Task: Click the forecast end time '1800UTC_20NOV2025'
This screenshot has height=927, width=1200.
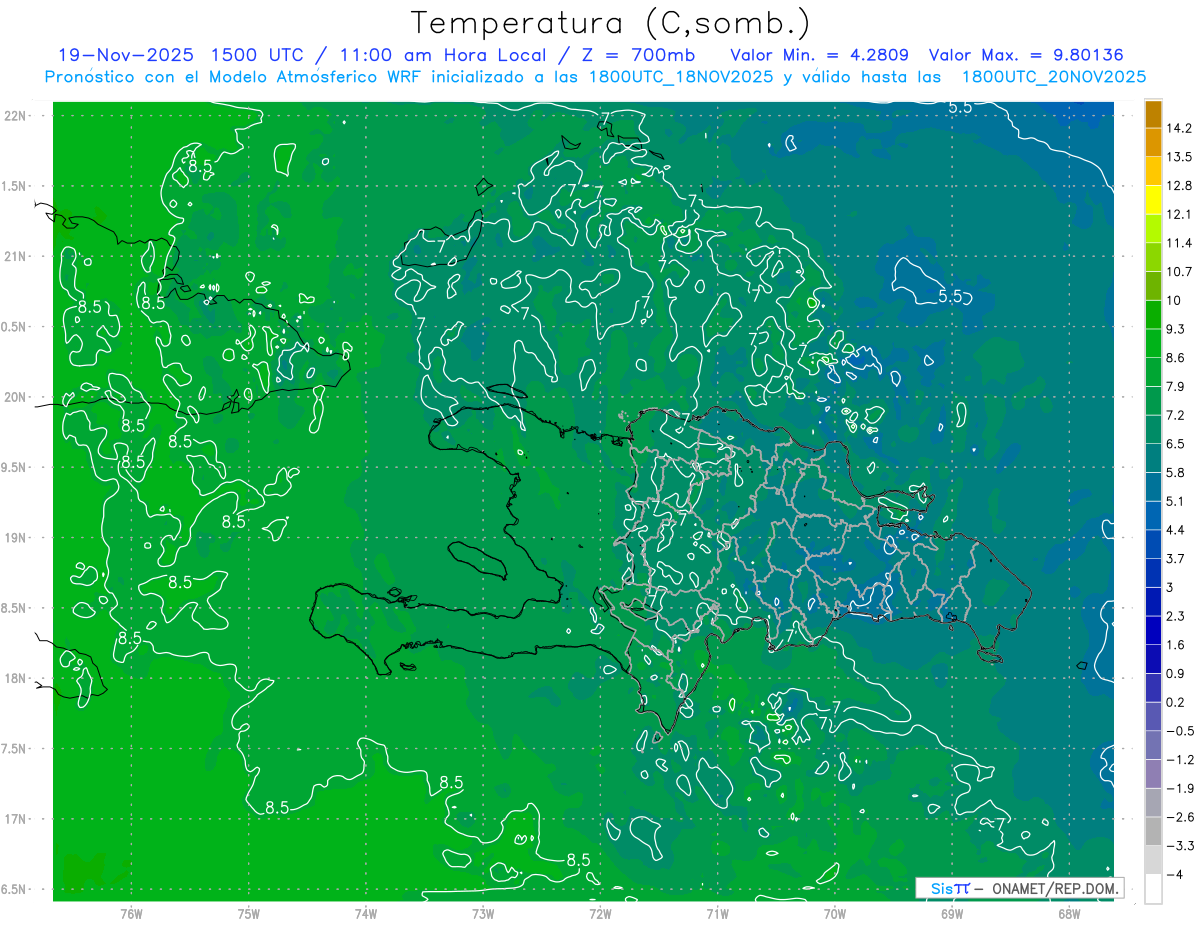Action: 1054,76
